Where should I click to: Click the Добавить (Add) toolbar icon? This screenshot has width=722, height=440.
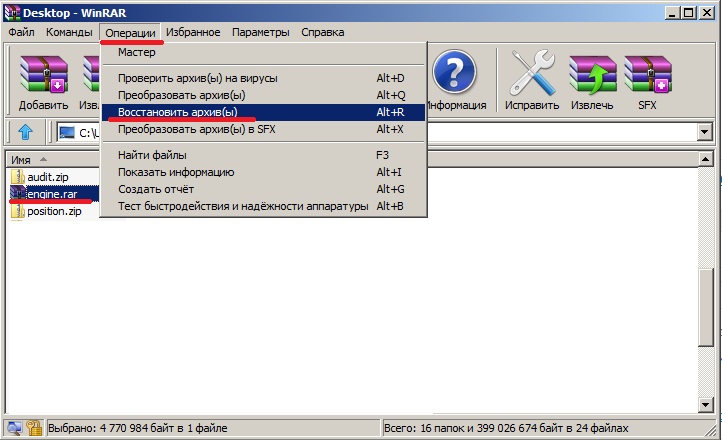(43, 81)
